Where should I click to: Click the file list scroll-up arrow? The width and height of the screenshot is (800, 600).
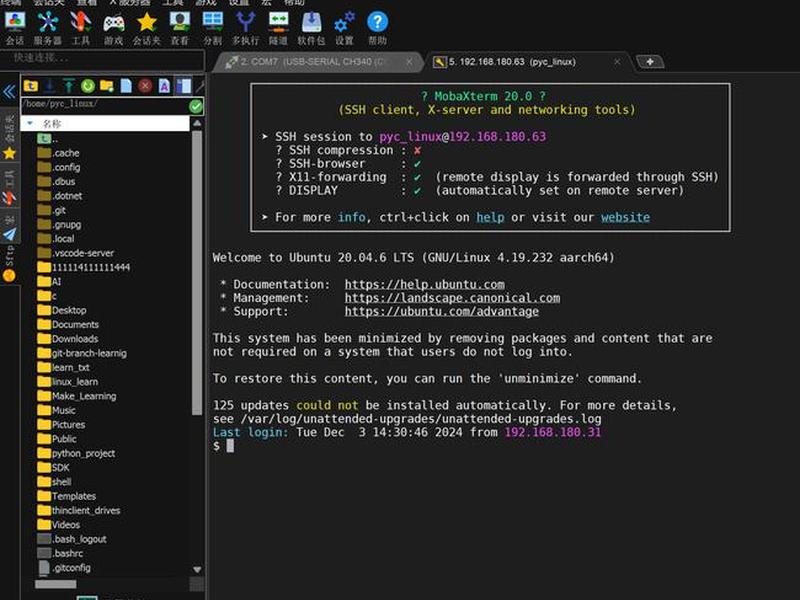point(197,123)
